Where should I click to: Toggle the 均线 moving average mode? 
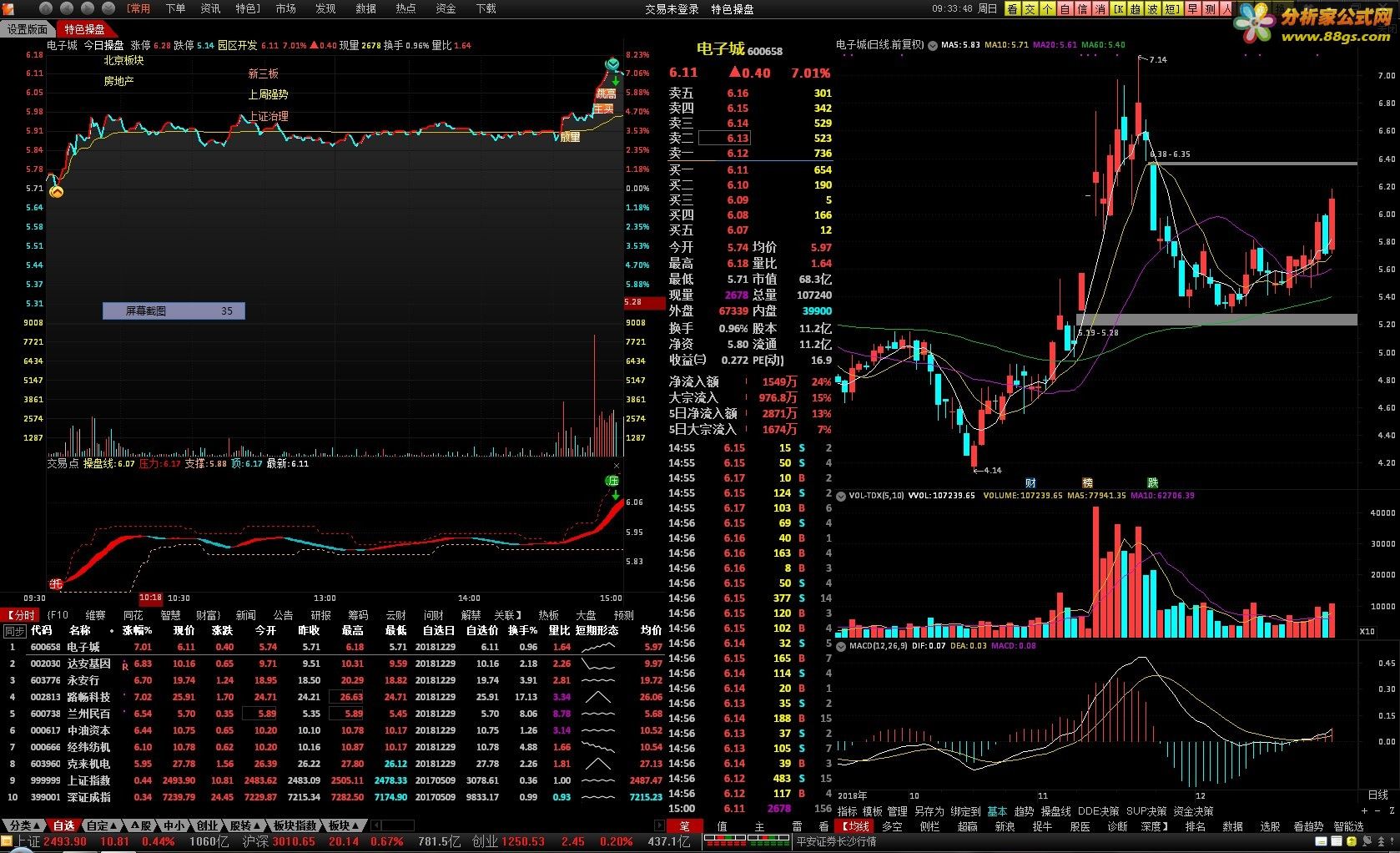(855, 826)
